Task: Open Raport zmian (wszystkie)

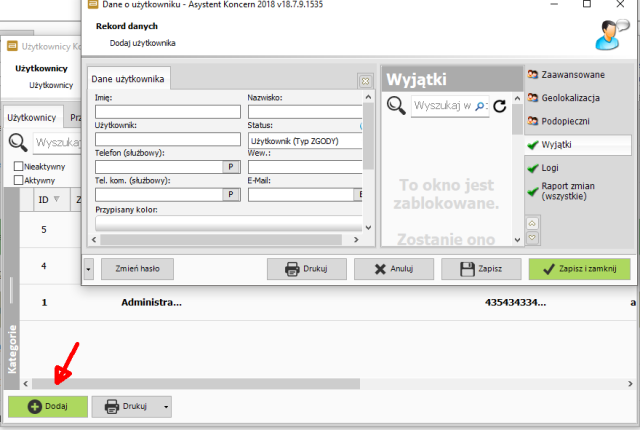Action: 561,191
